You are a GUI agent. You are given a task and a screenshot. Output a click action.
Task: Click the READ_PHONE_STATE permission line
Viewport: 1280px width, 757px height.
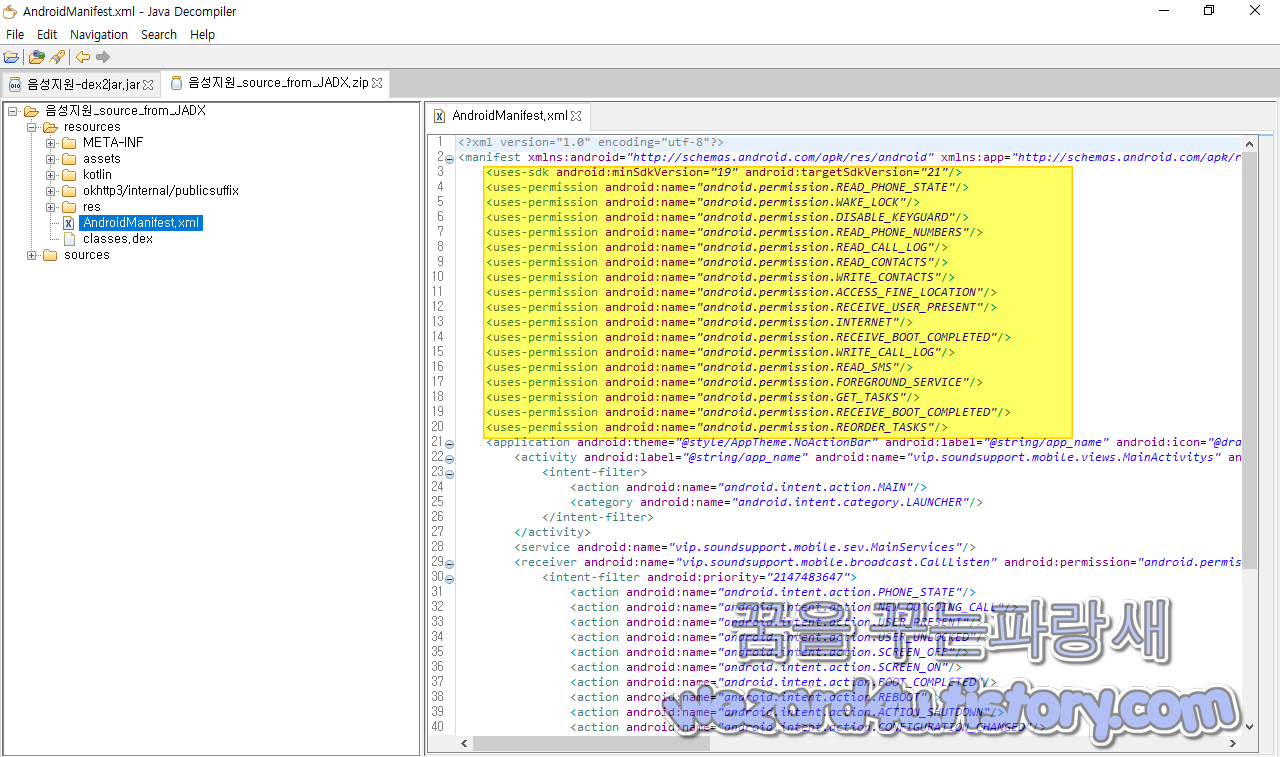click(727, 187)
